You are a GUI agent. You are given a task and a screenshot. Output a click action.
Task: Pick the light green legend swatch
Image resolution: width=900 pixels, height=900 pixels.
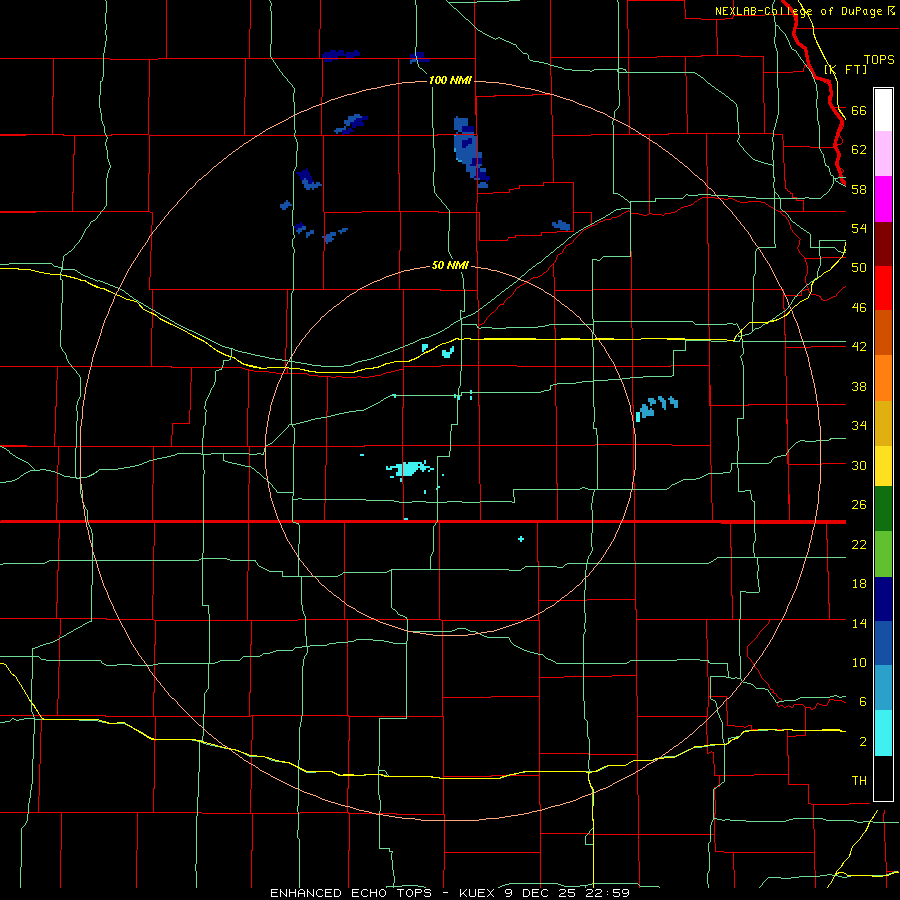(883, 554)
